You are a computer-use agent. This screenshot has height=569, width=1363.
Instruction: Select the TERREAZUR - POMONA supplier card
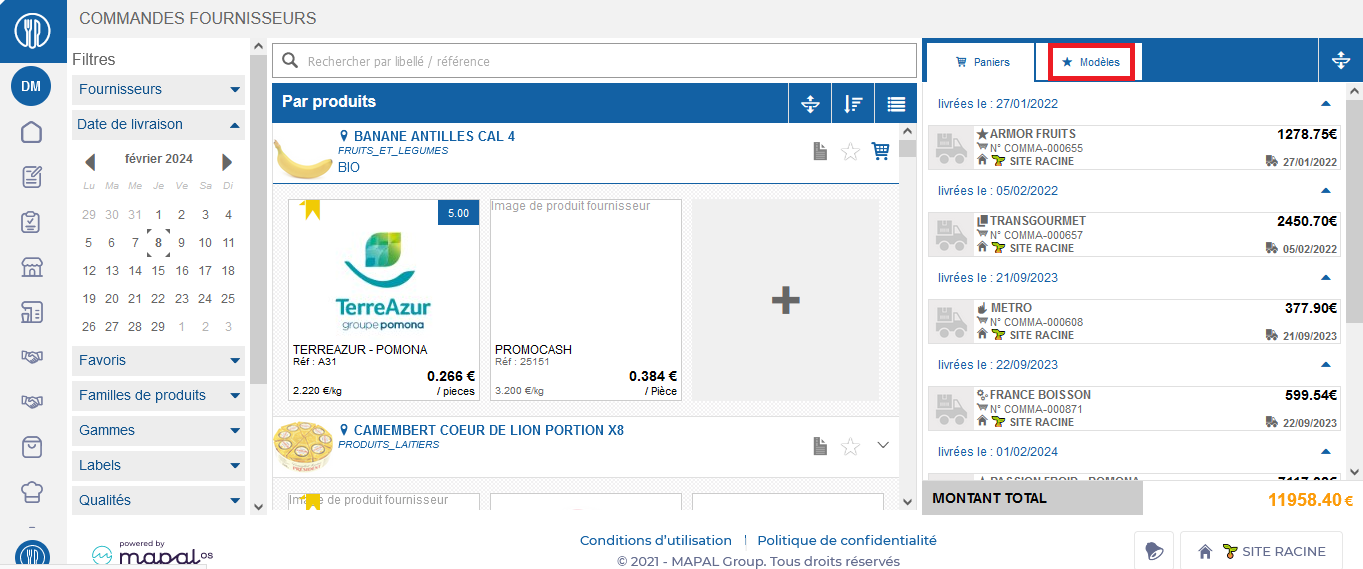coord(384,300)
